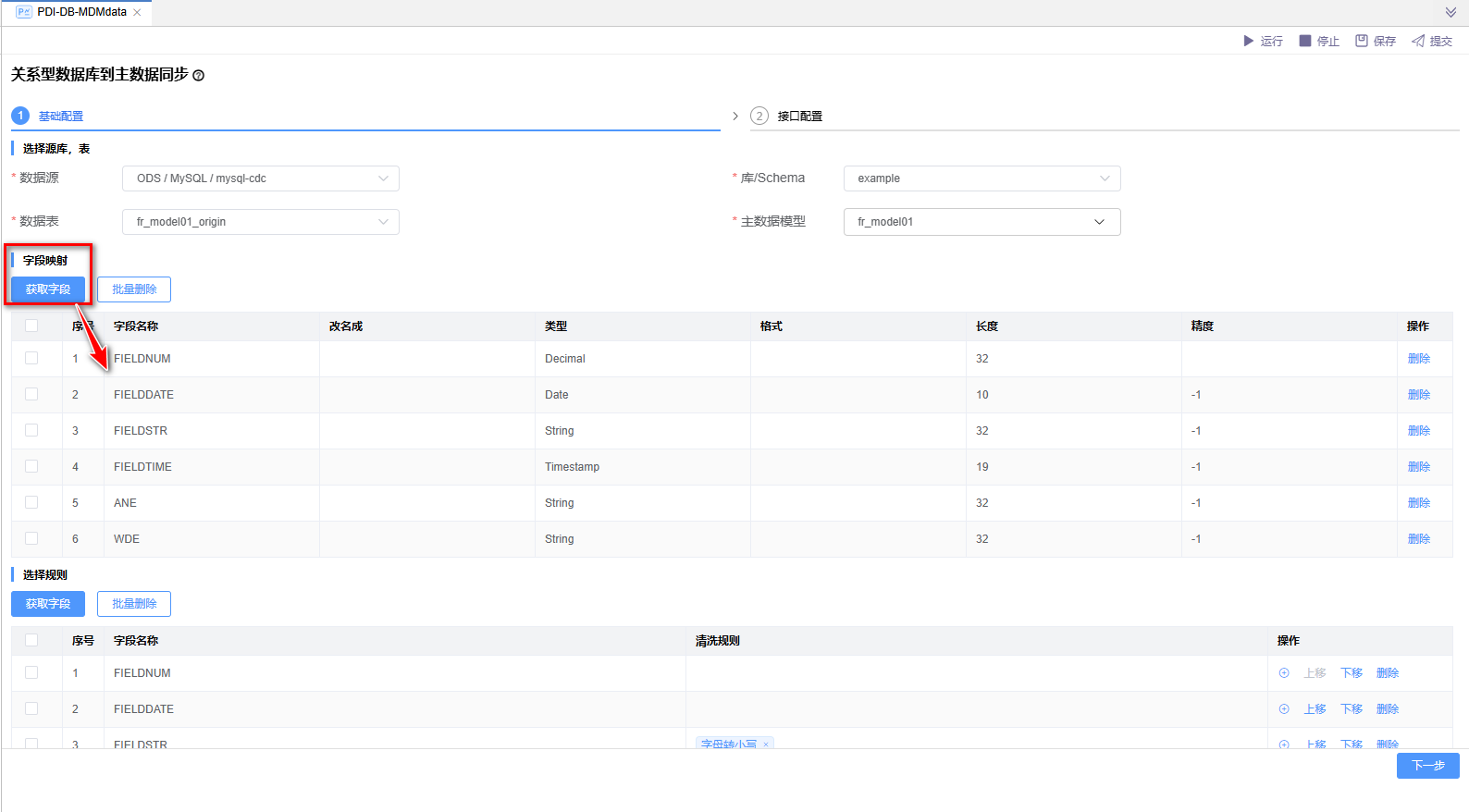
Task: Delete the WDE row
Action: click(x=1419, y=539)
